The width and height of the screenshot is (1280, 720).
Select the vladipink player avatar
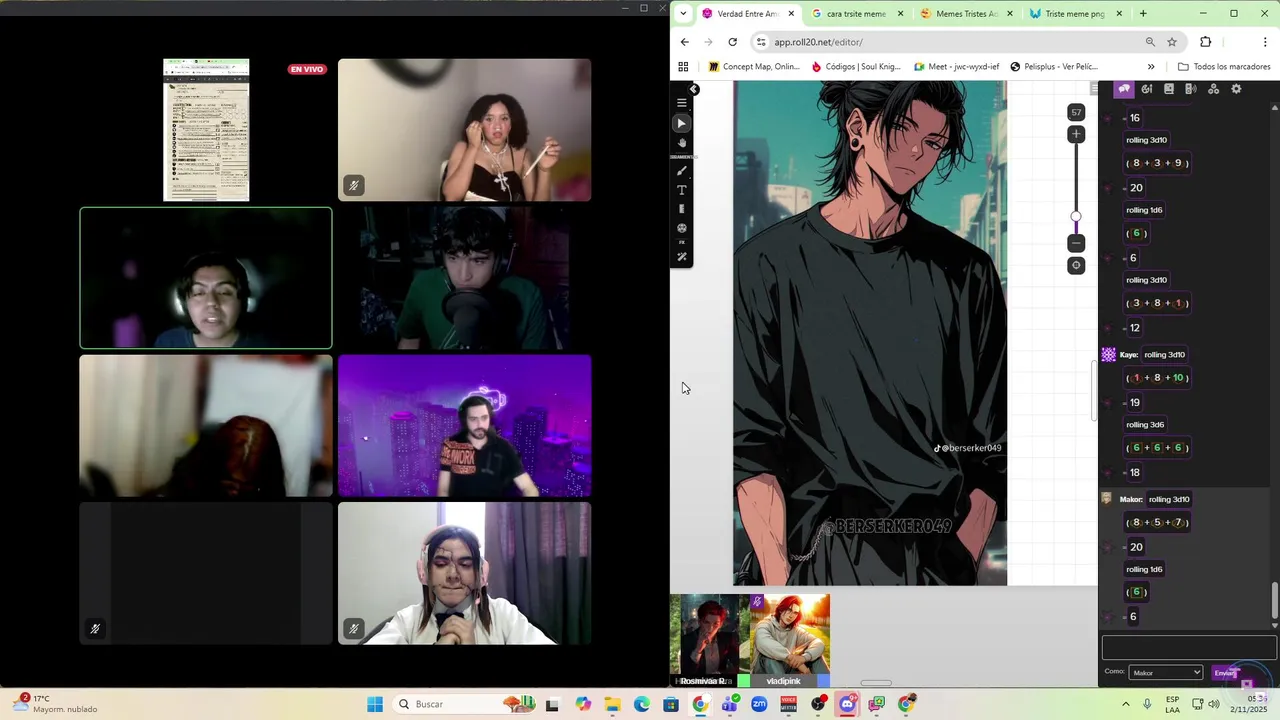[x=790, y=640]
